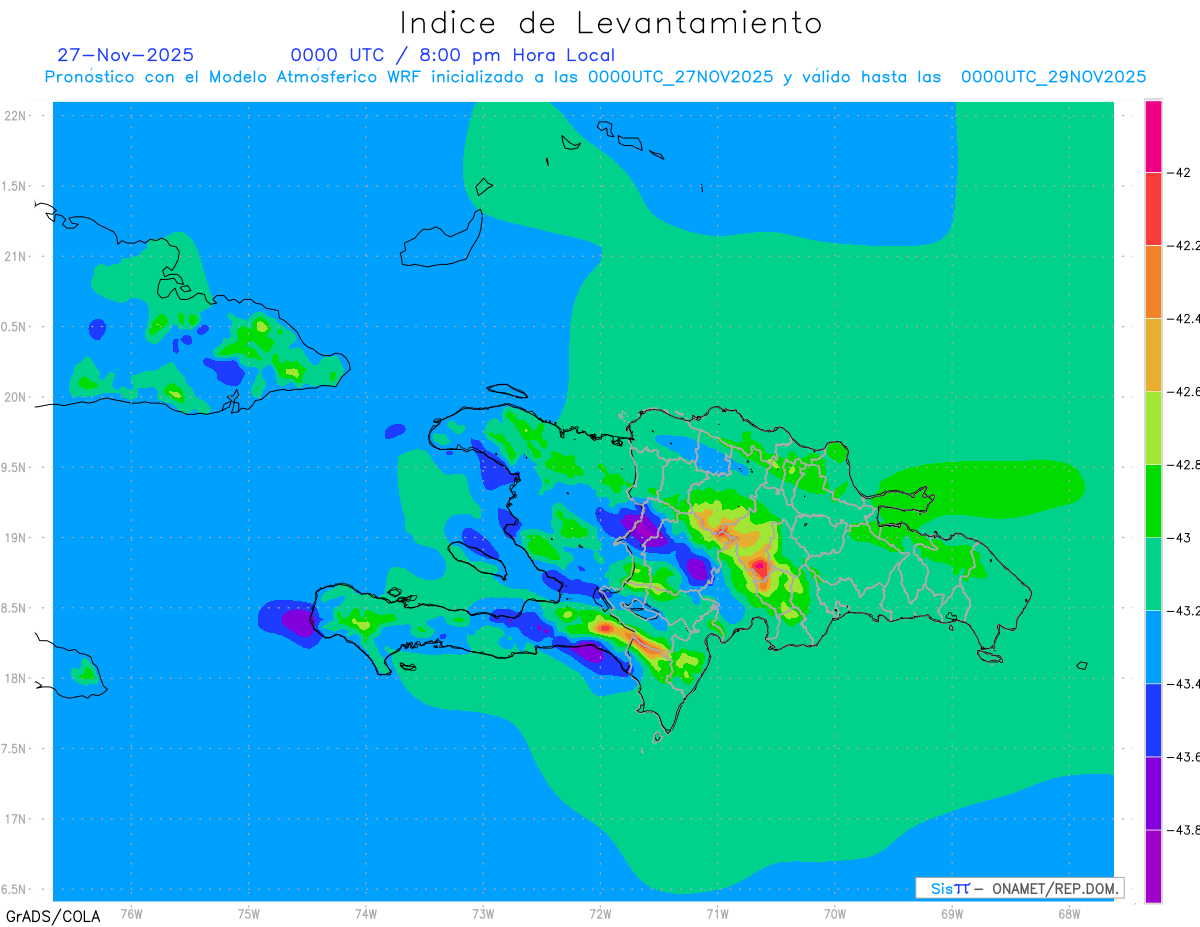Click the violet swatch below -43.8
This screenshot has height=927, width=1200.
pyautogui.click(x=1153, y=866)
